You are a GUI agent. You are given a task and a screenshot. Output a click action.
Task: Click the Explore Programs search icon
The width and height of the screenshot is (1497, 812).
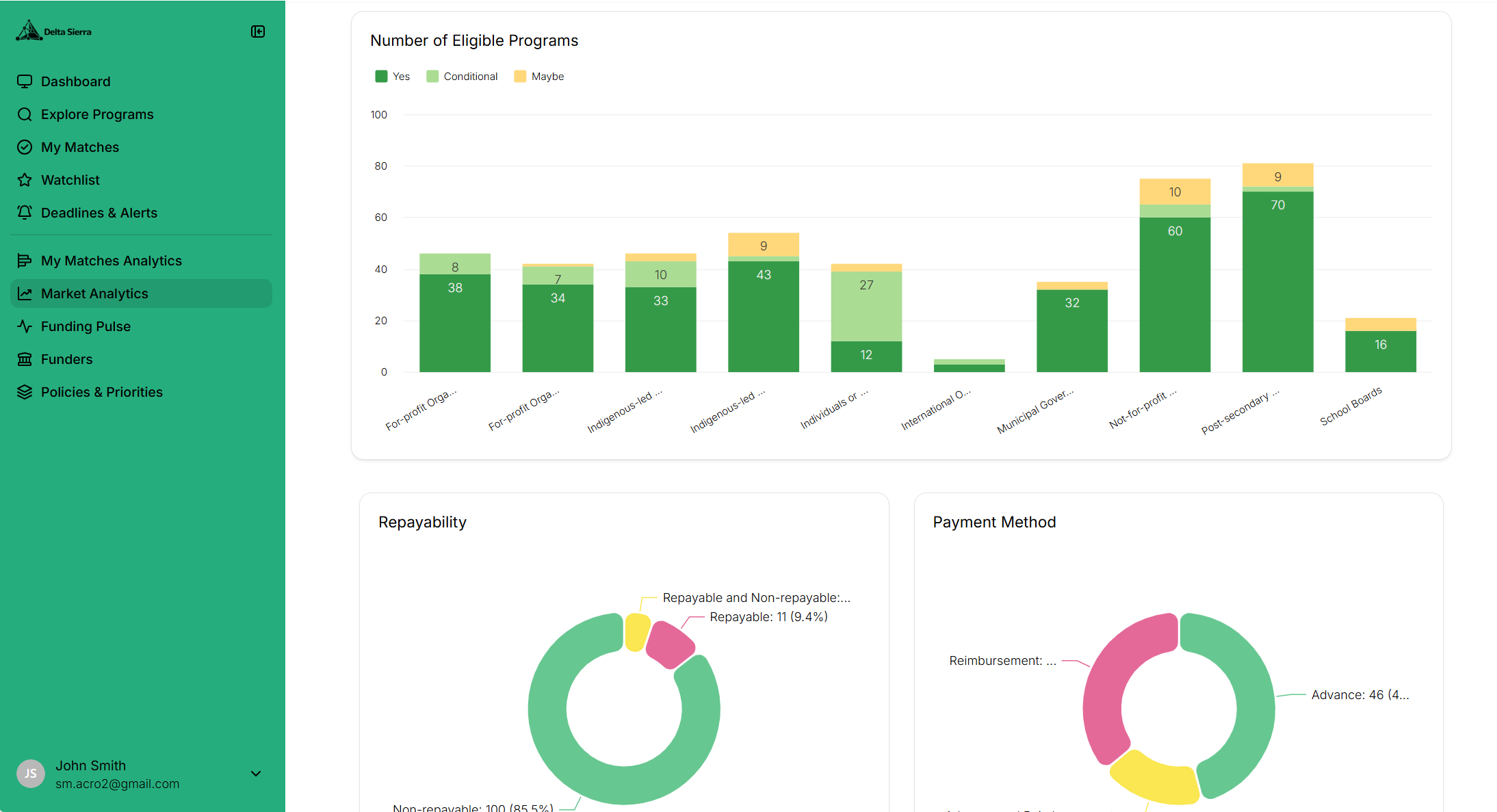pos(25,114)
